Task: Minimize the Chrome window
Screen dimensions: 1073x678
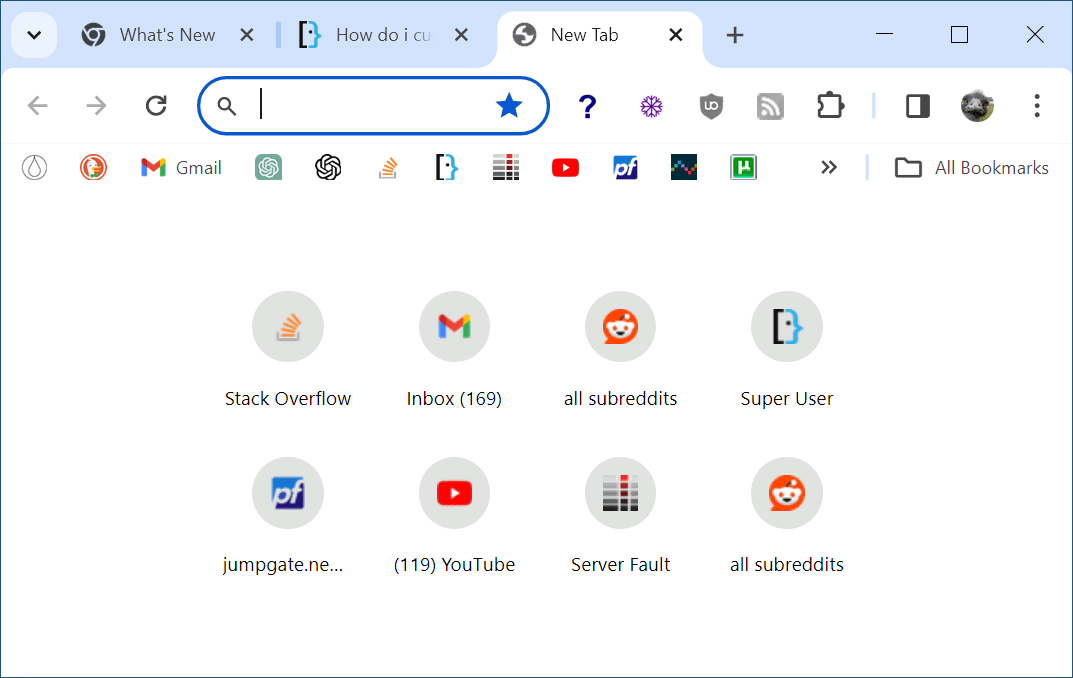Action: coord(885,34)
